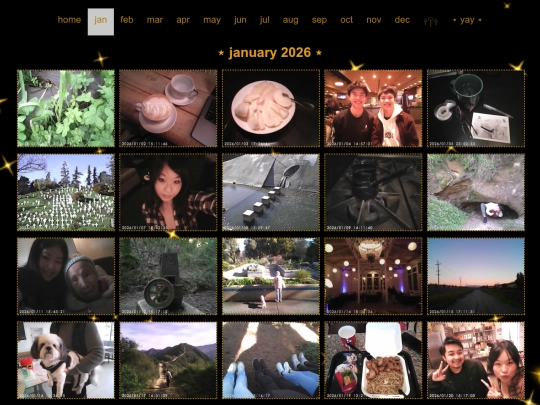View selfie of woman in plaid shirt
Image resolution: width=540 pixels, height=405 pixels.
[168, 192]
